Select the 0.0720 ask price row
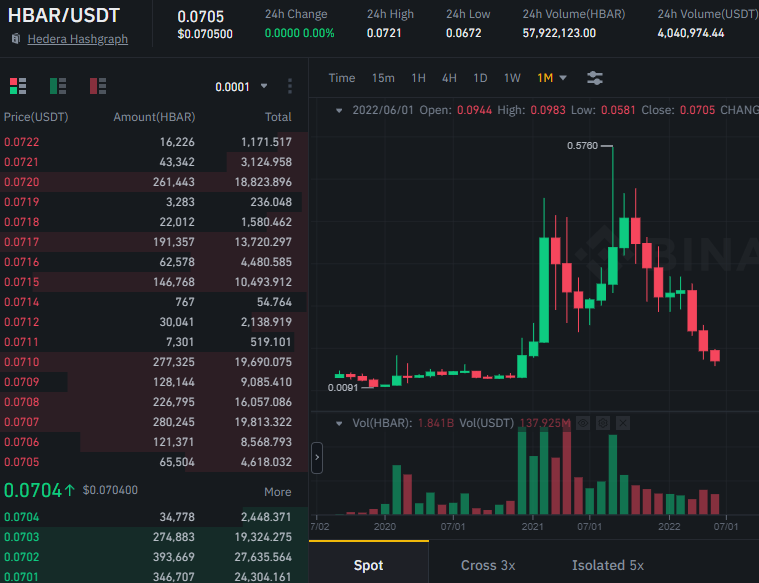Screen dimensions: 759x583 [154, 182]
